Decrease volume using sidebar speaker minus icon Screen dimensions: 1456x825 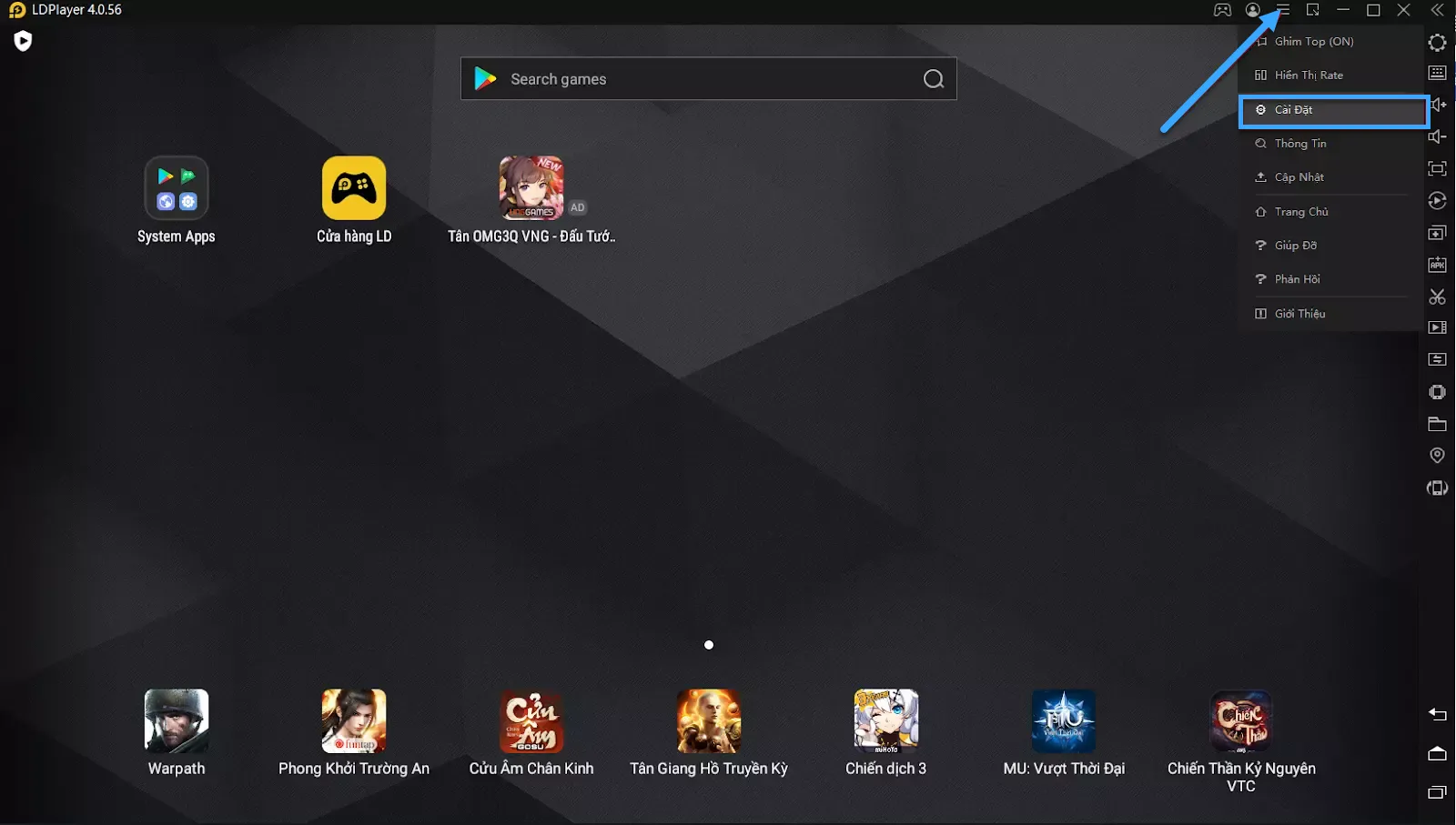tap(1437, 136)
